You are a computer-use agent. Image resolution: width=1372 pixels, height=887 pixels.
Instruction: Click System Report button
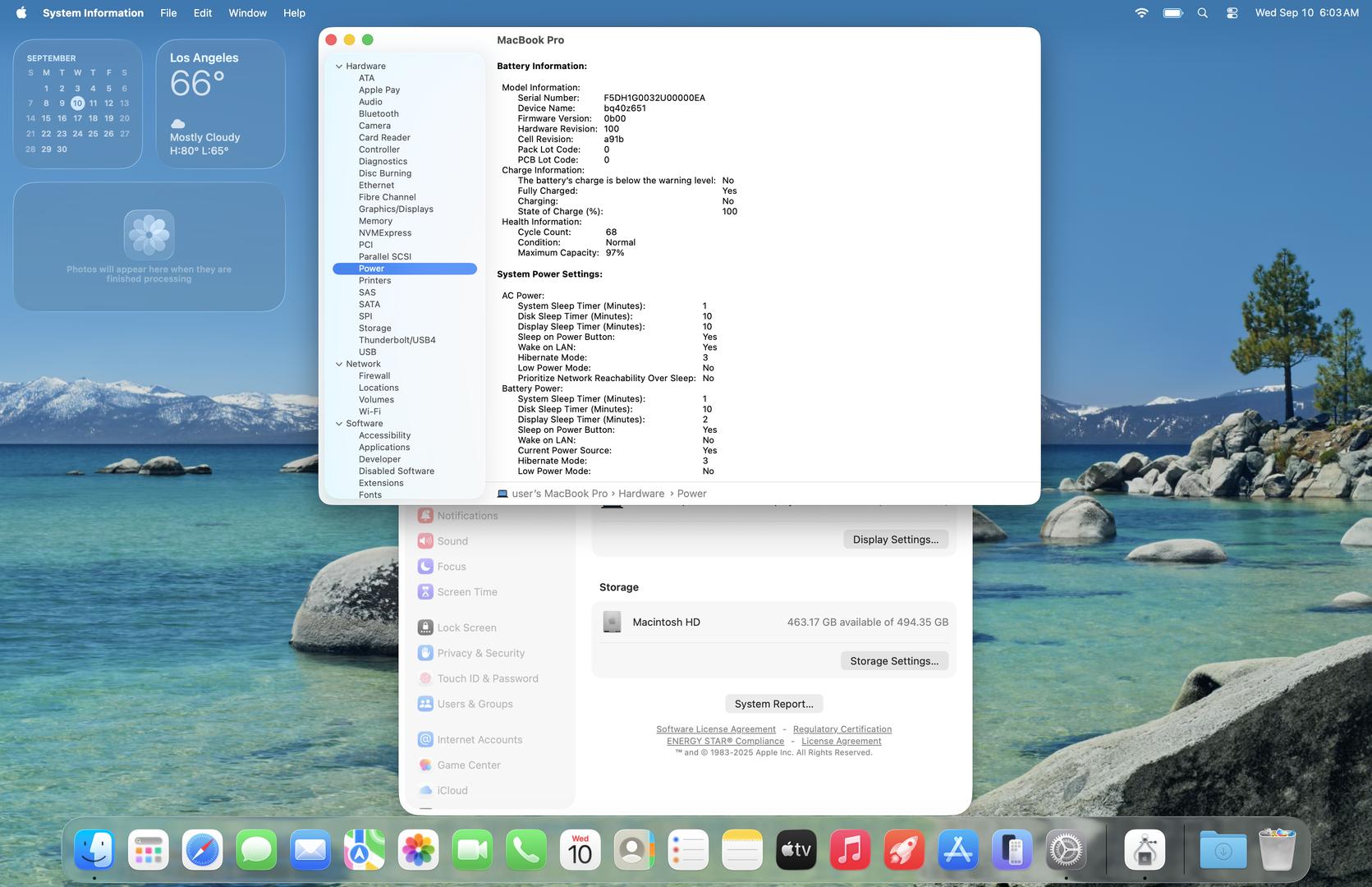click(773, 704)
